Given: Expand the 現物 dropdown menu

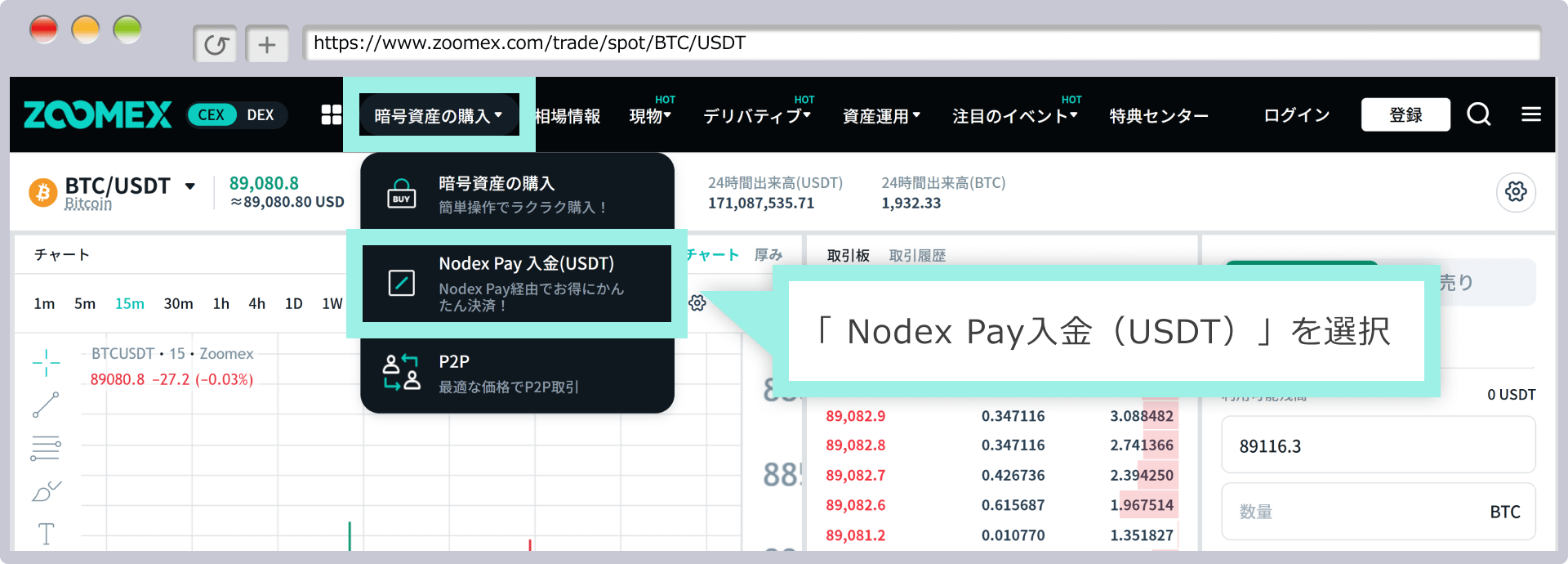Looking at the screenshot, I should 651,115.
